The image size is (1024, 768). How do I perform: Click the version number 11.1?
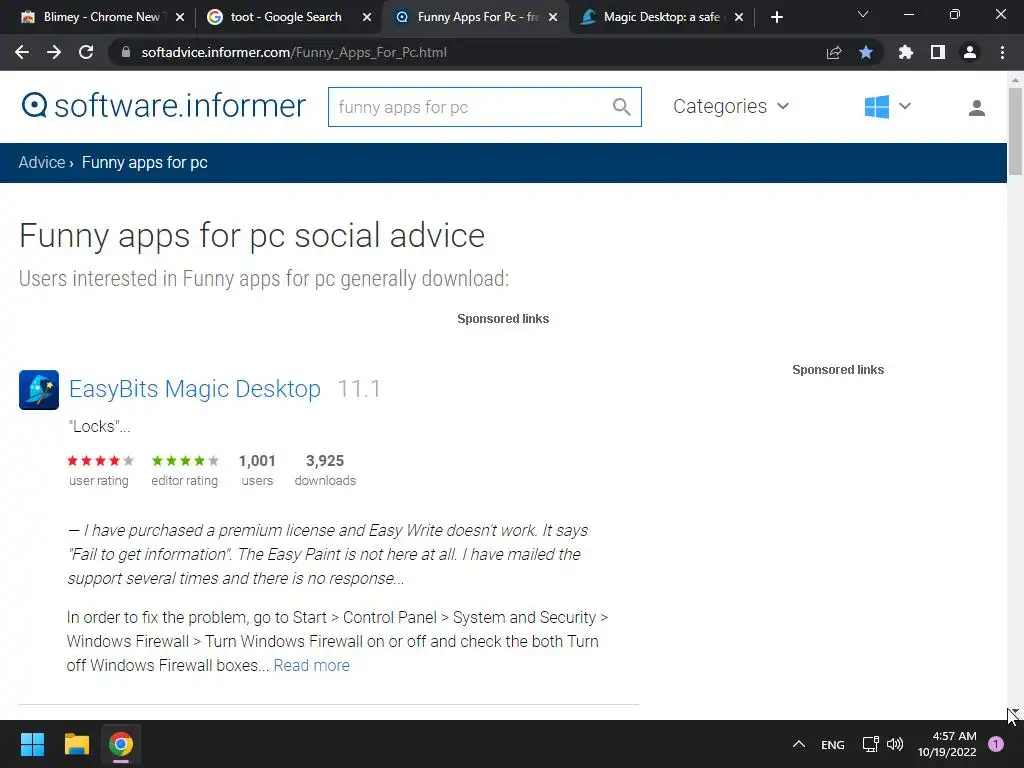[359, 389]
